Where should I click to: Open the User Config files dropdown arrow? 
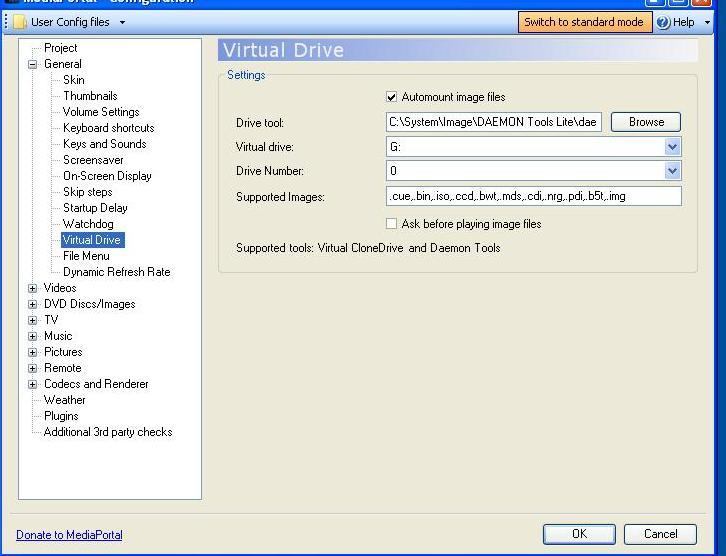[122, 22]
